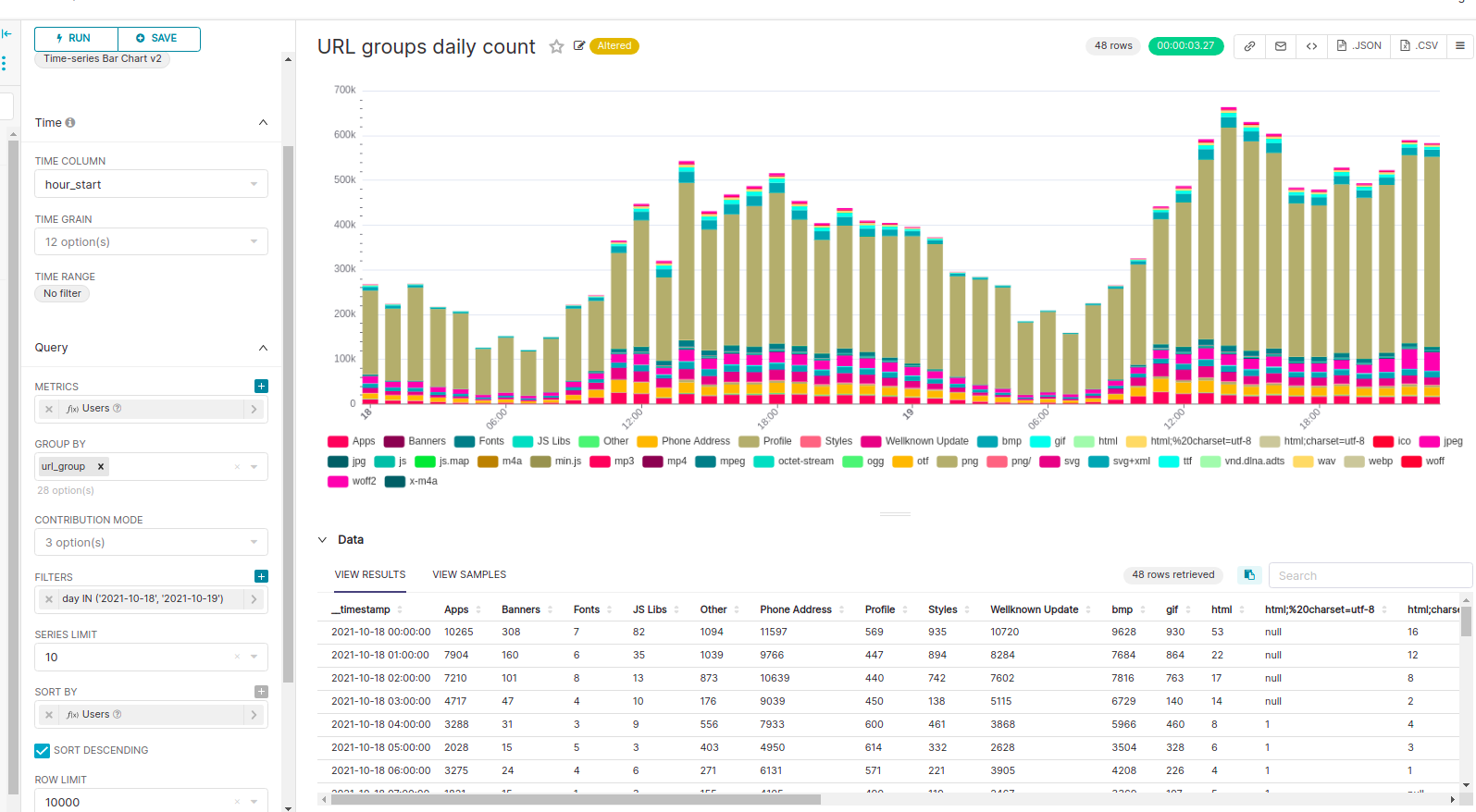Click the horizontal table scrollbar
This screenshot has height=812, width=1476.
click(x=576, y=800)
